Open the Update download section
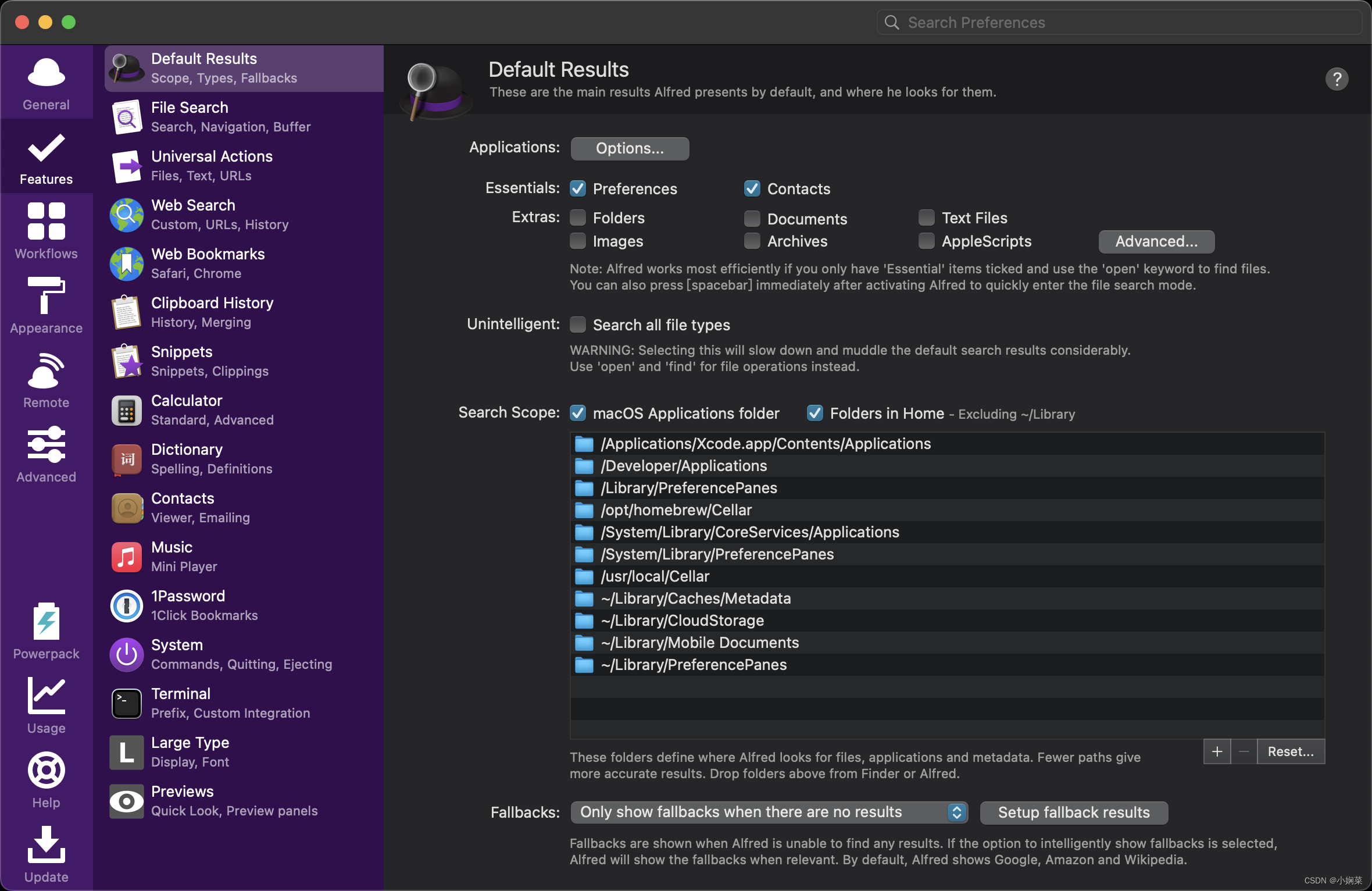 tap(46, 854)
